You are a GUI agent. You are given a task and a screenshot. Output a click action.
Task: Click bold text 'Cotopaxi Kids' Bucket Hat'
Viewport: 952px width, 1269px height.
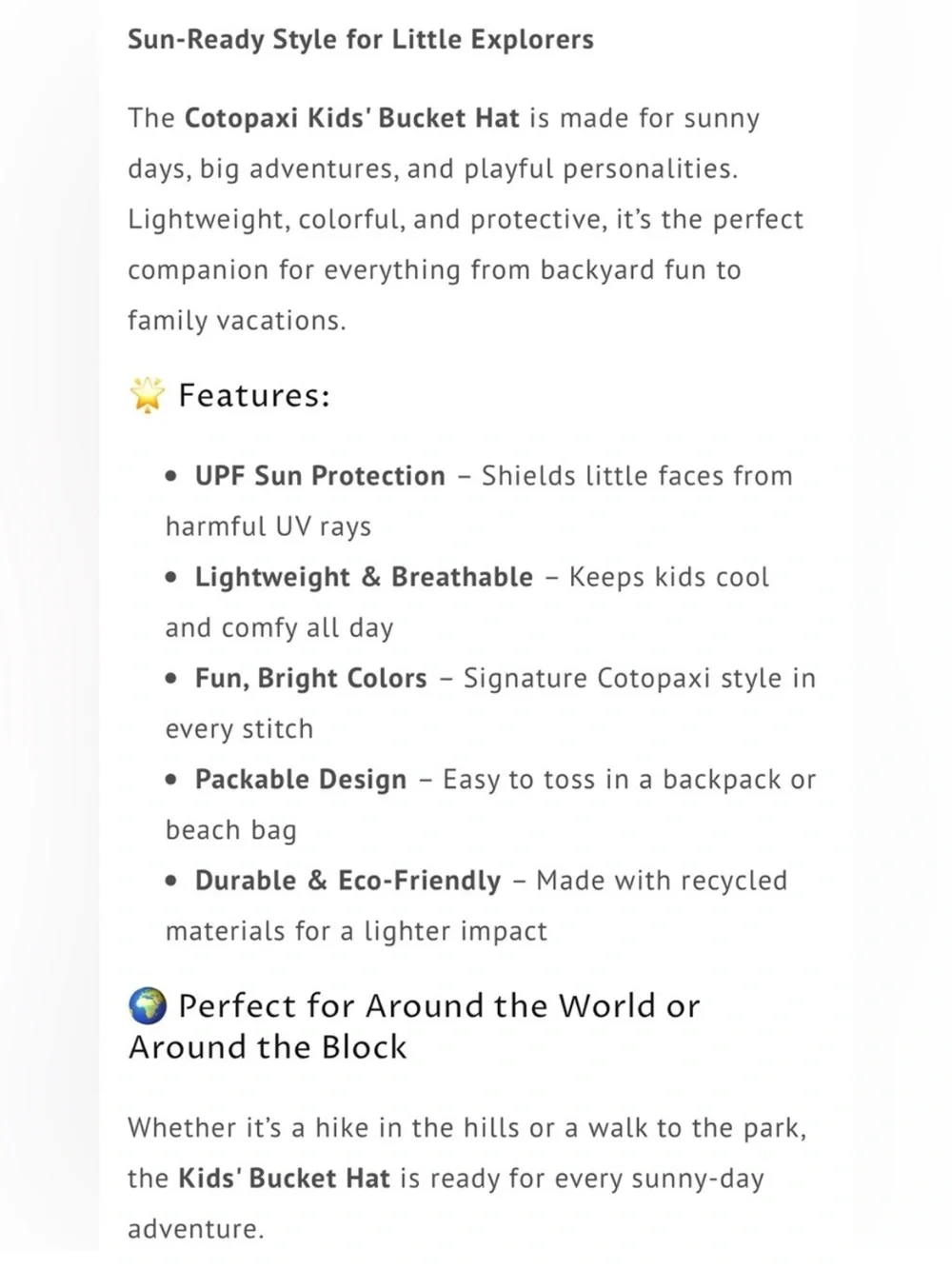[x=351, y=118]
